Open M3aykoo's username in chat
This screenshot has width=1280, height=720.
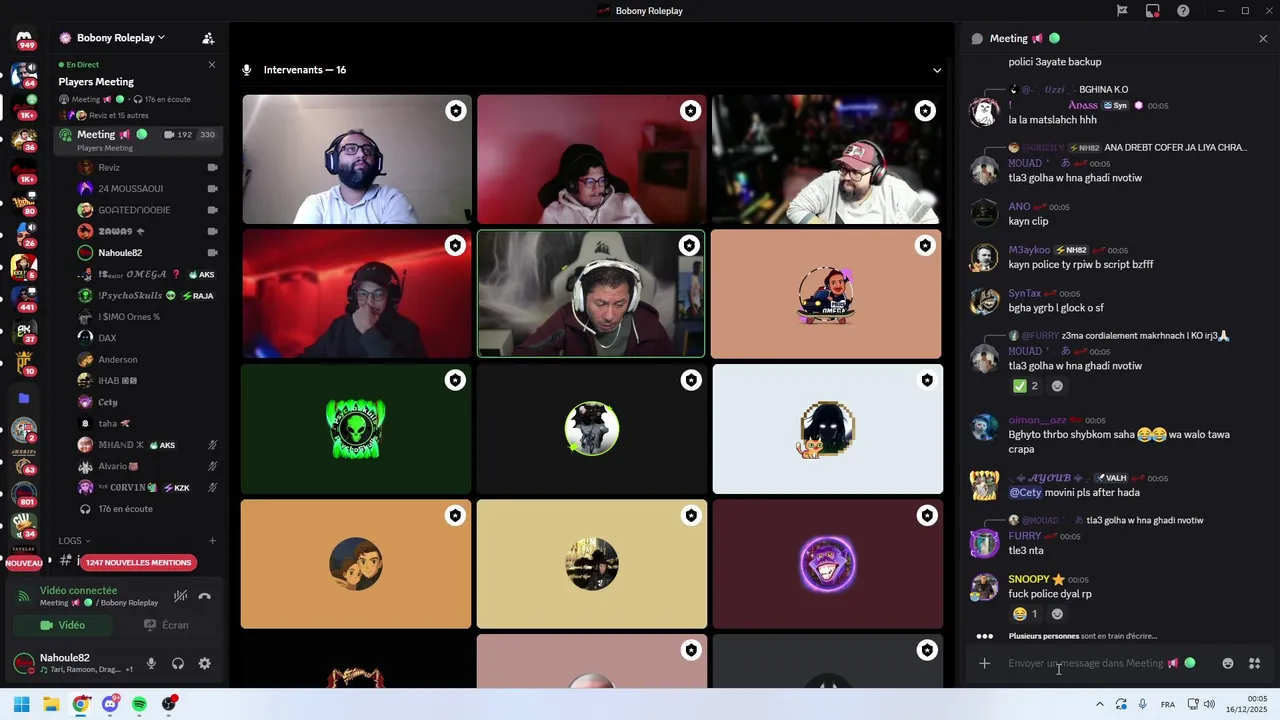click(1029, 250)
